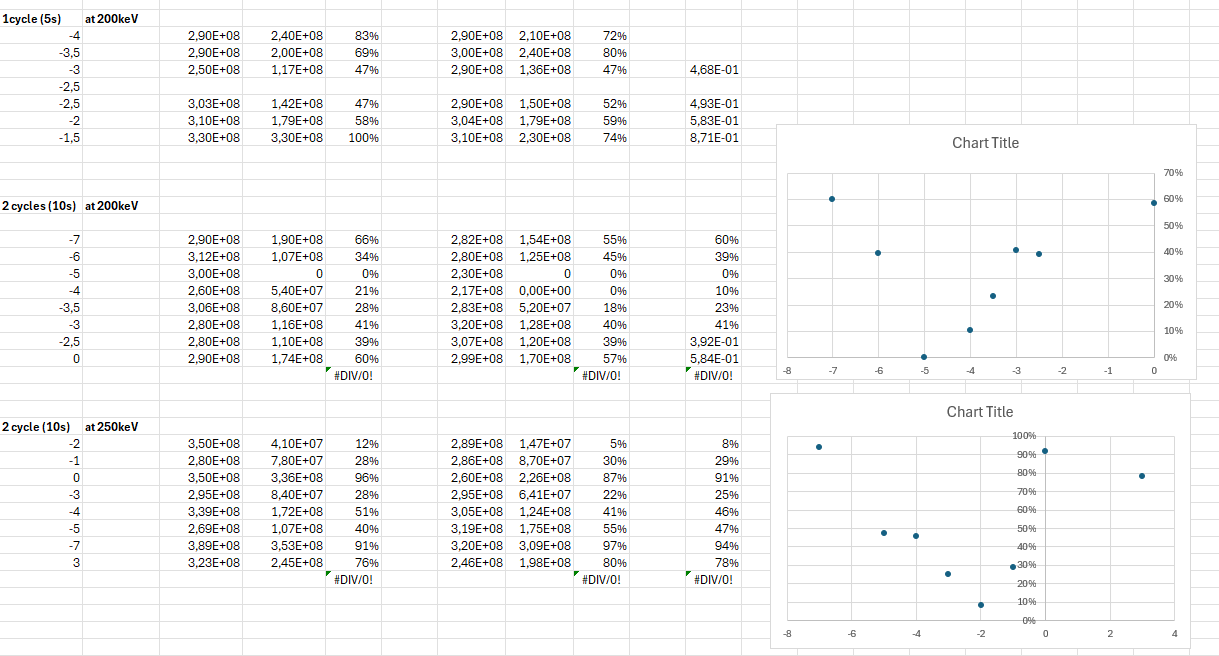Click the 5,84E-01 value
1219x656 pixels.
click(x=713, y=359)
